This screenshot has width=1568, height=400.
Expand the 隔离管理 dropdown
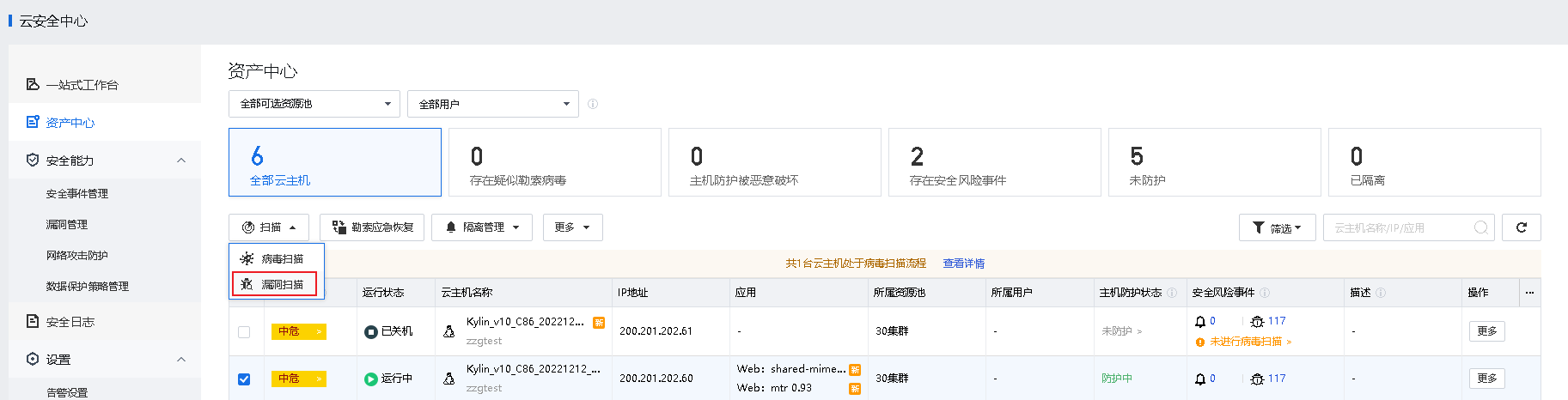coord(482,227)
